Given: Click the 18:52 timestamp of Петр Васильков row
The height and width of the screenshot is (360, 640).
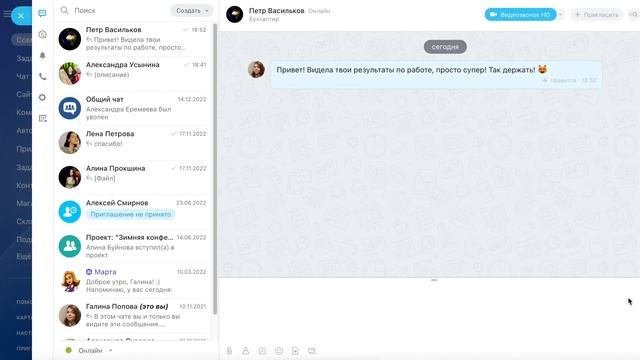Looking at the screenshot, I should pyautogui.click(x=199, y=30).
